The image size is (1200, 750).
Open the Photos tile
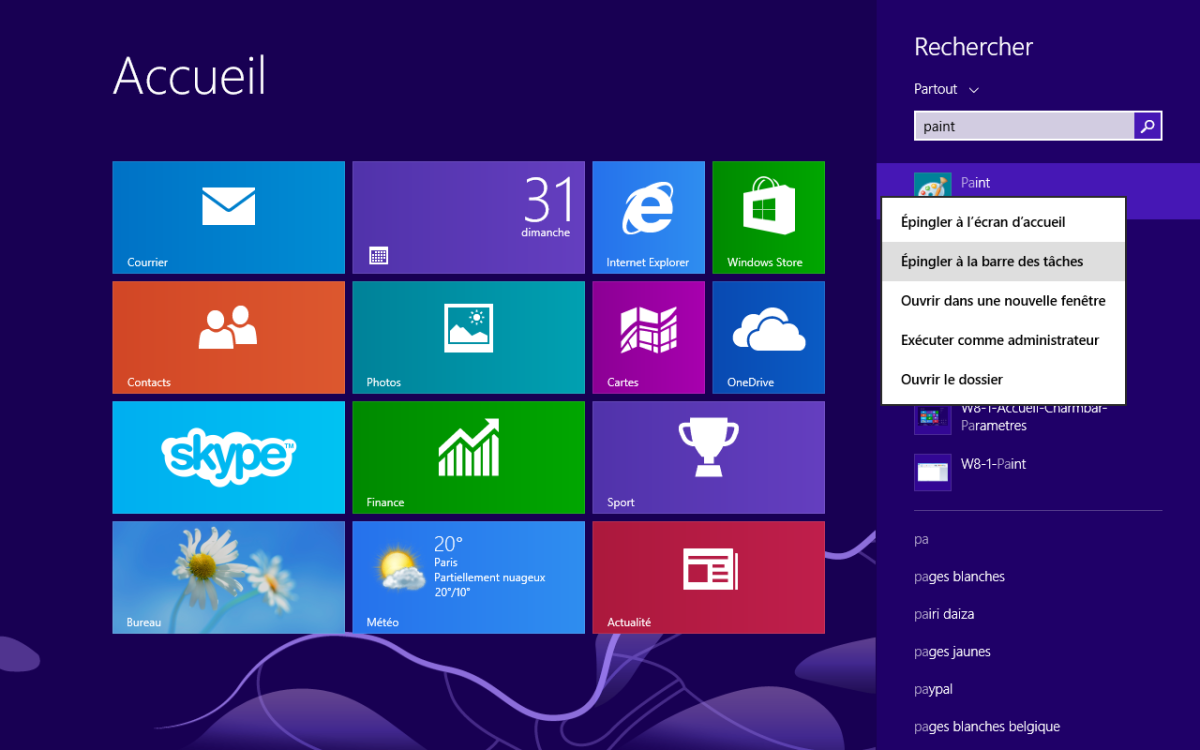pos(468,337)
